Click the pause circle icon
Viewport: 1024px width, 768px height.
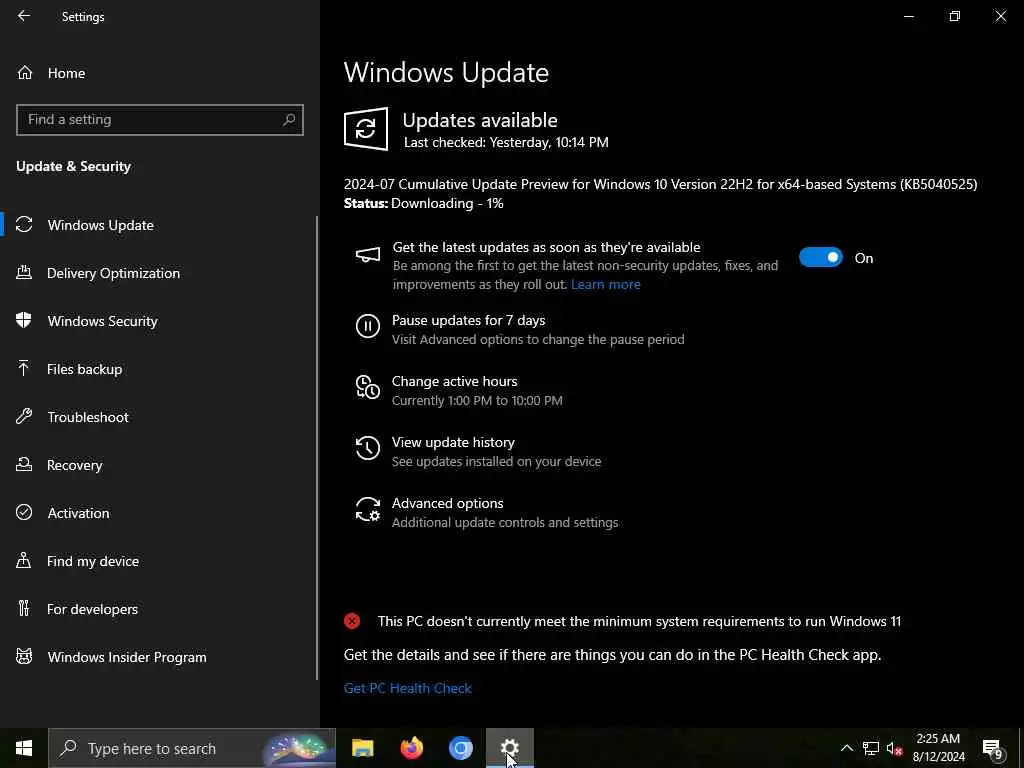(x=368, y=325)
